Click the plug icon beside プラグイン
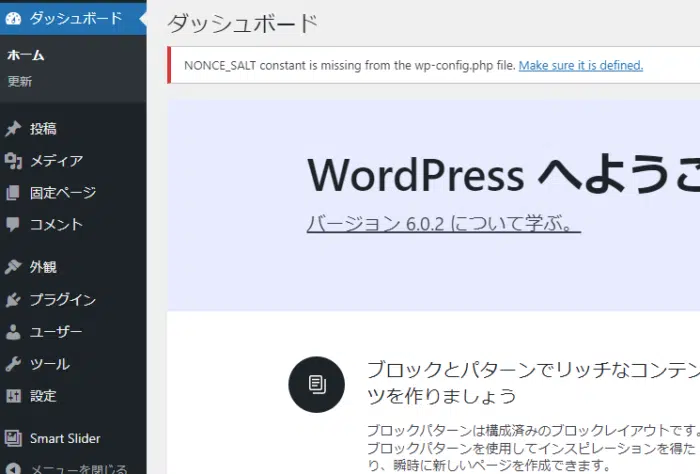The image size is (700, 474). point(13,300)
